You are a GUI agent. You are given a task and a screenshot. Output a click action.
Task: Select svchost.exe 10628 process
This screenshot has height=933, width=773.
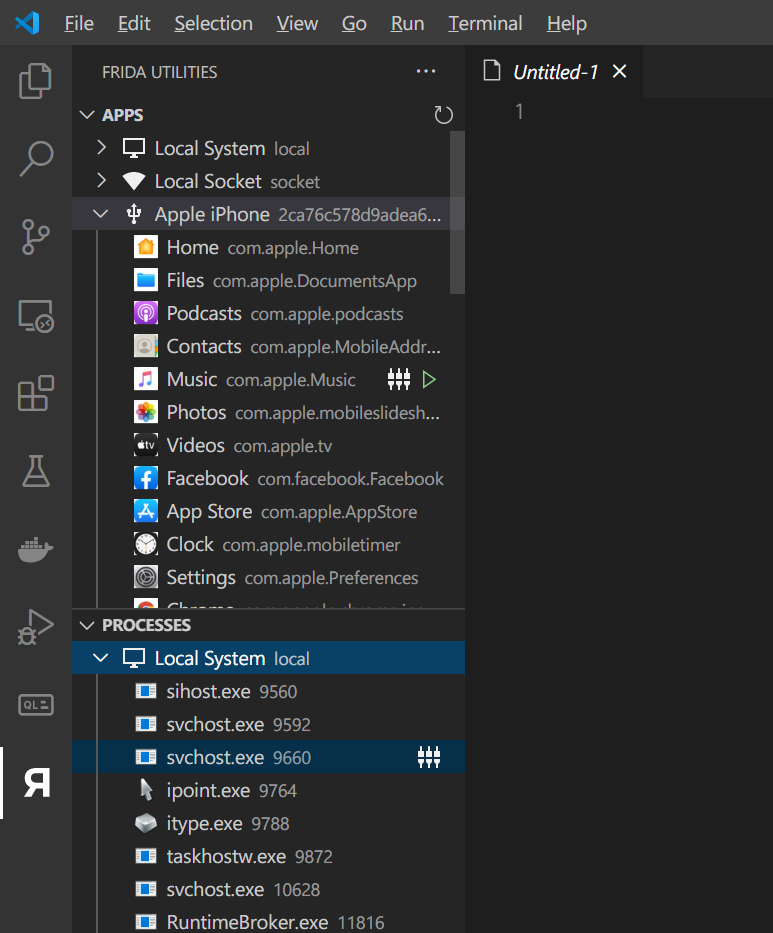point(268,889)
